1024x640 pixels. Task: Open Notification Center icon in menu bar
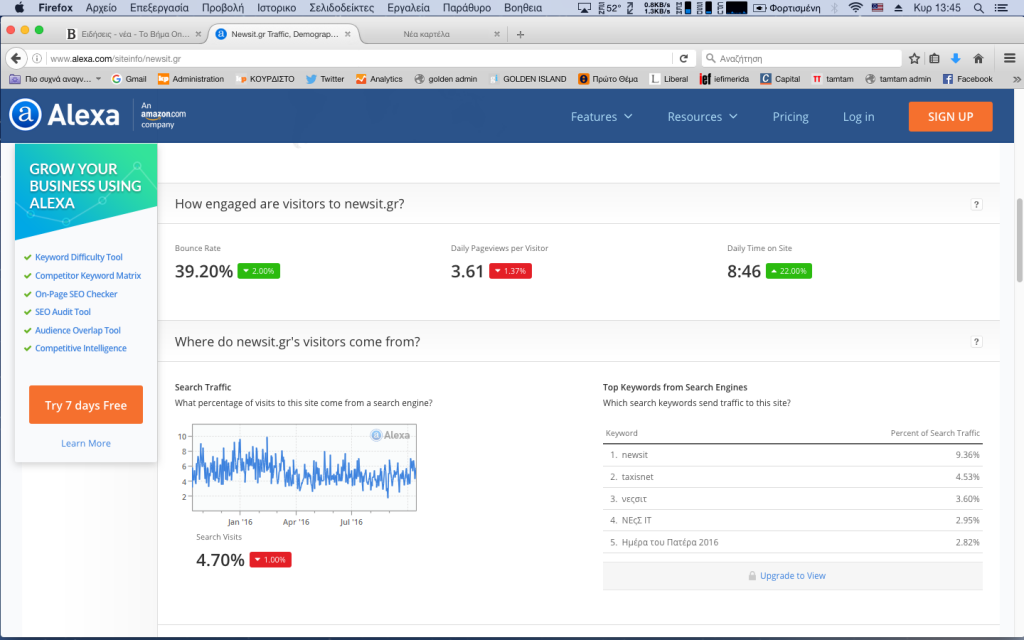[1001, 8]
